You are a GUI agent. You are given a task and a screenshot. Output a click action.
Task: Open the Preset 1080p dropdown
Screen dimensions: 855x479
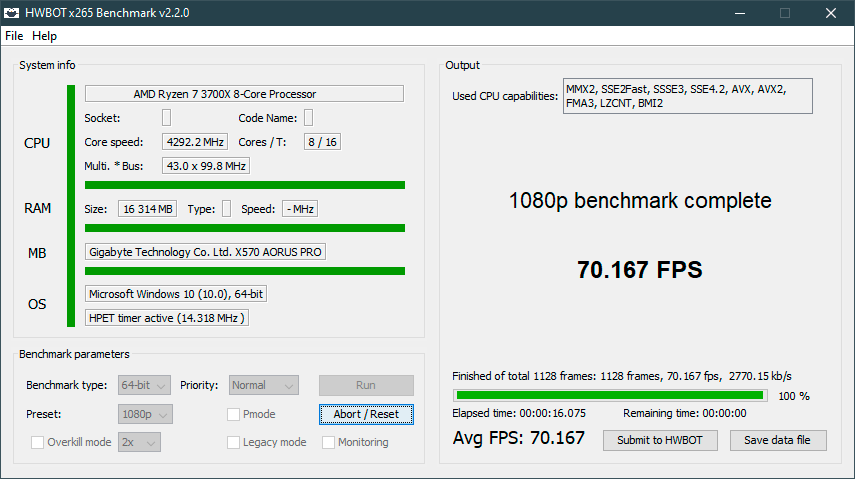(145, 415)
